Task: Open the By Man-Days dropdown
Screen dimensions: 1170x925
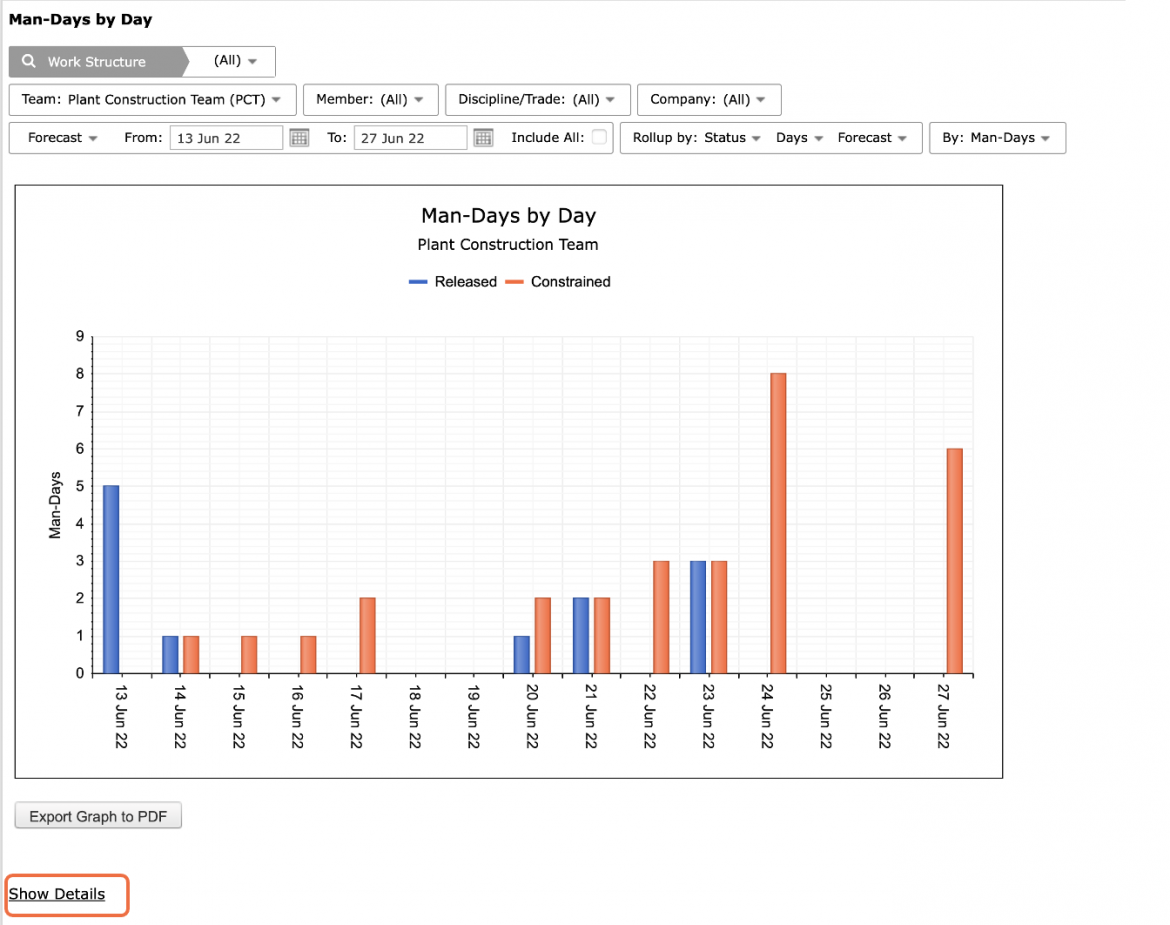Action: point(997,138)
